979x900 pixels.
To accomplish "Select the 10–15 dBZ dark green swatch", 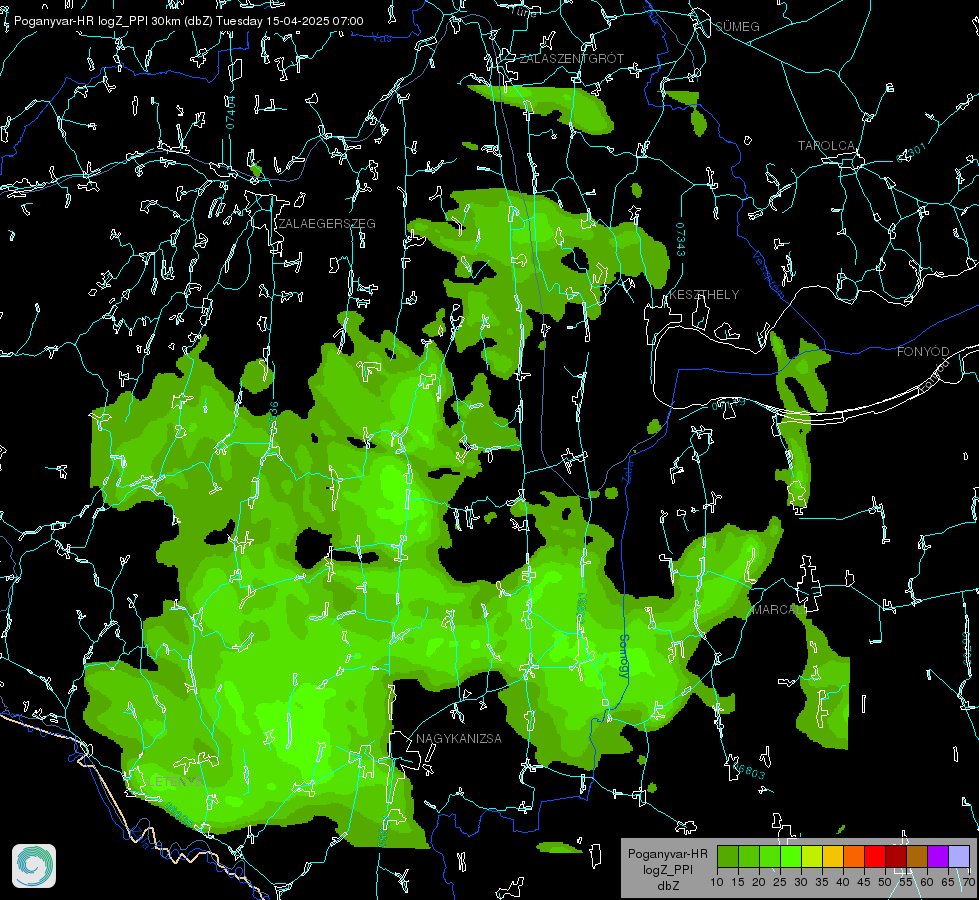I will click(x=728, y=856).
